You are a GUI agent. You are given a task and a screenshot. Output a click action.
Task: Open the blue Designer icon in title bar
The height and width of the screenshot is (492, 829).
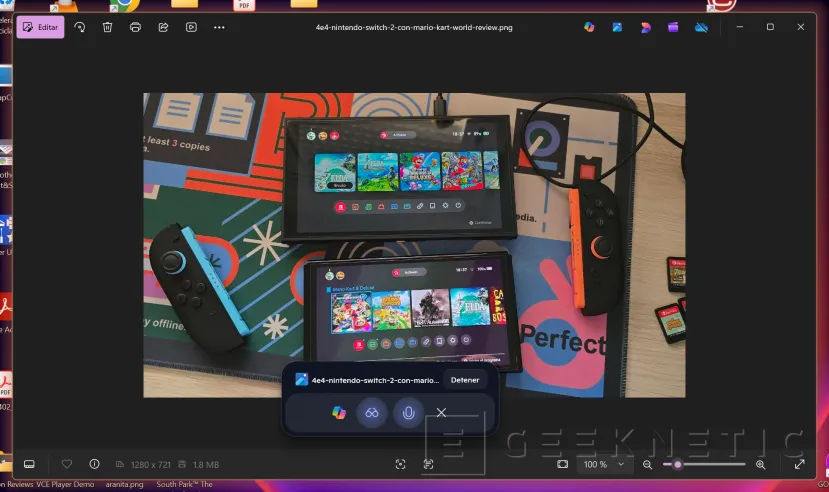[x=617, y=27]
